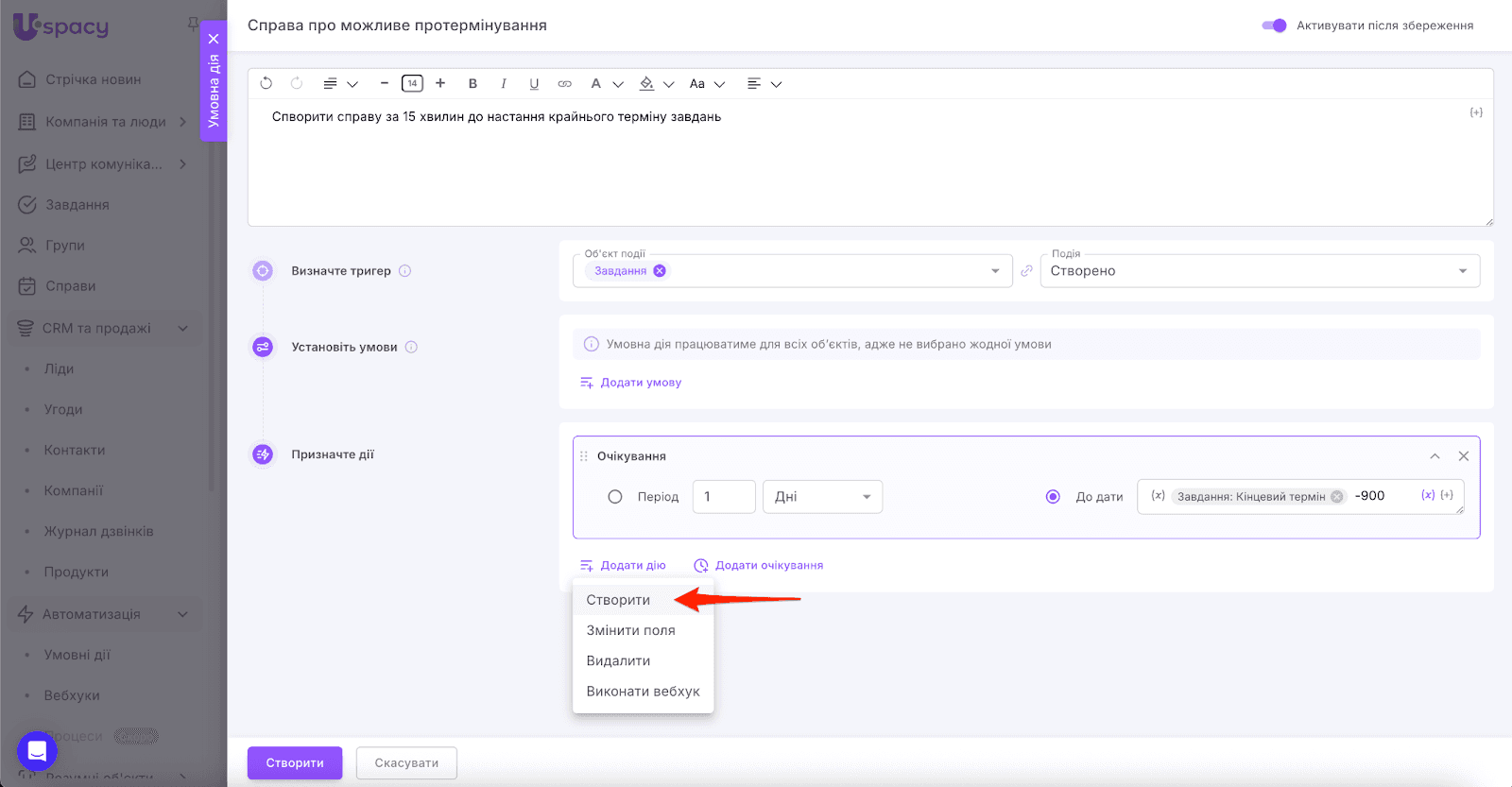This screenshot has width=1512, height=787.
Task: Choose Виконати вебхук from action menu
Action: click(x=643, y=692)
